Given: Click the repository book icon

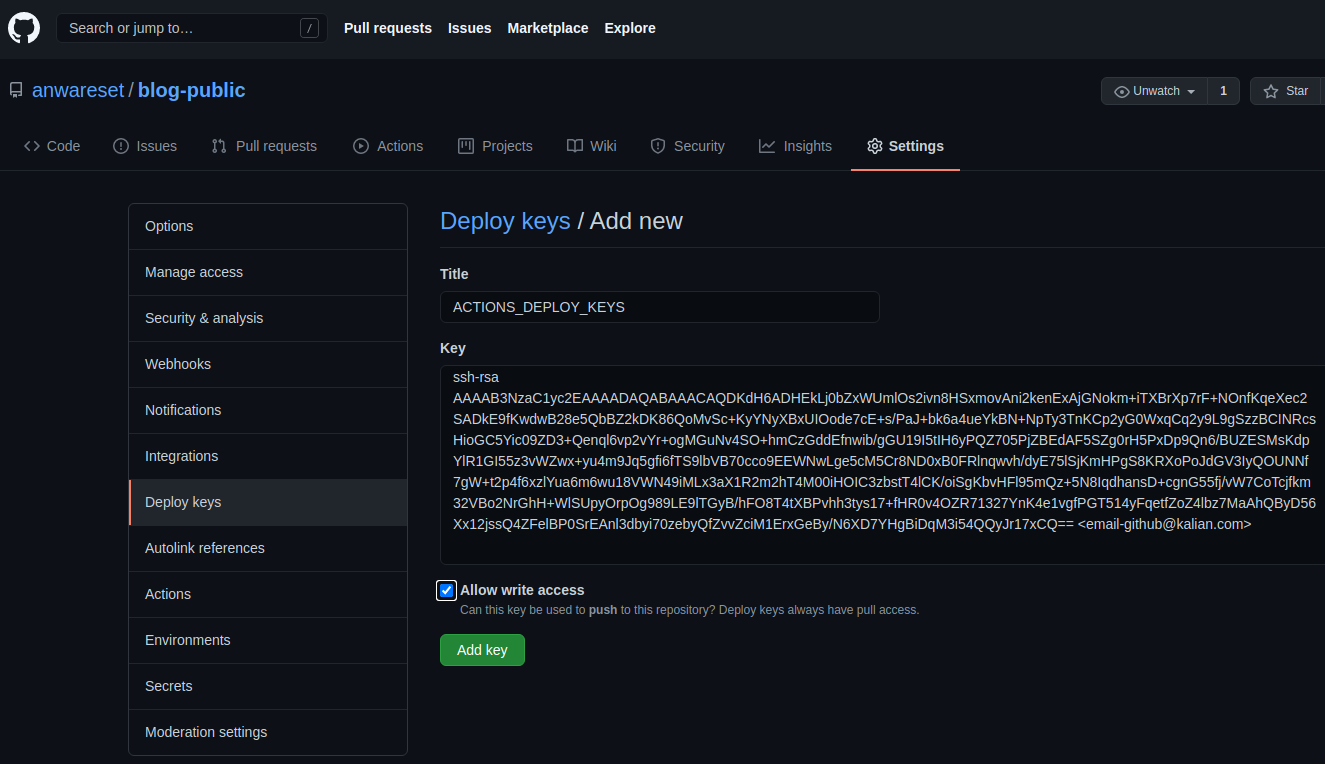Looking at the screenshot, I should pos(16,91).
